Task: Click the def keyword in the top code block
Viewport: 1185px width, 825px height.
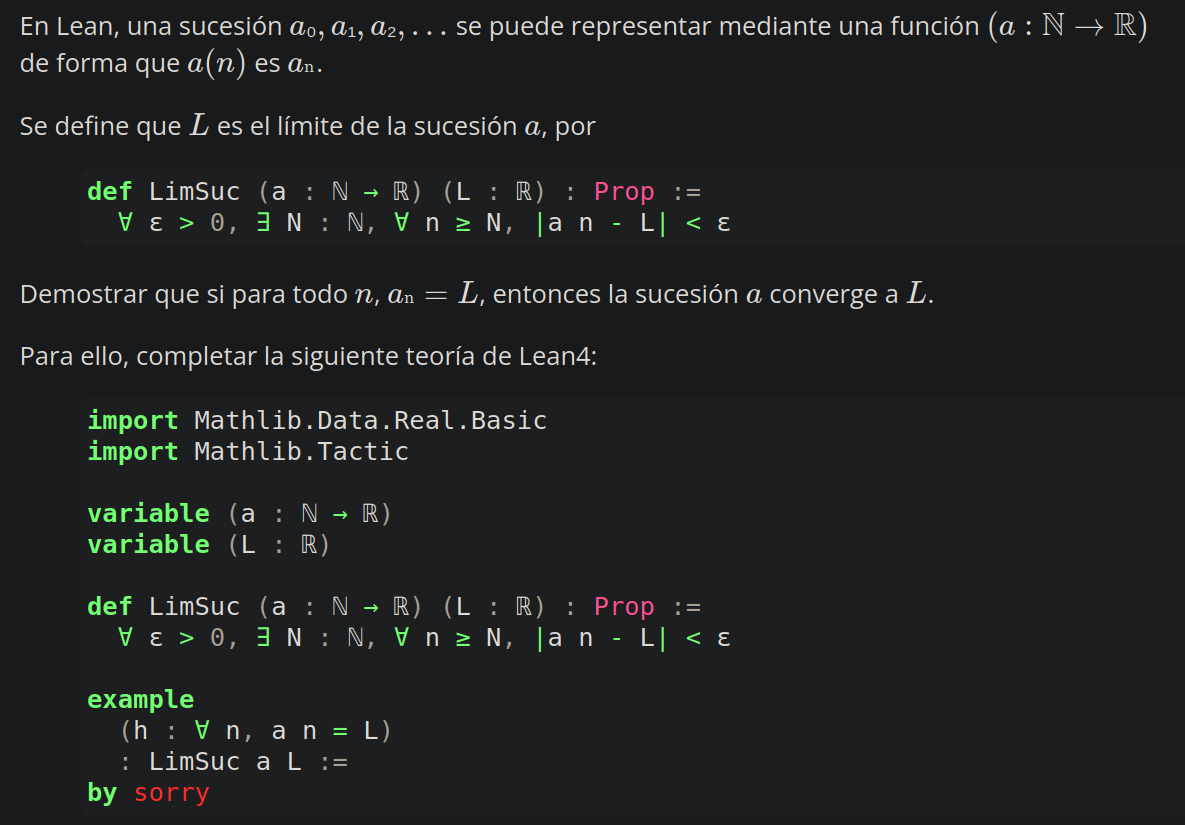Action: [109, 191]
